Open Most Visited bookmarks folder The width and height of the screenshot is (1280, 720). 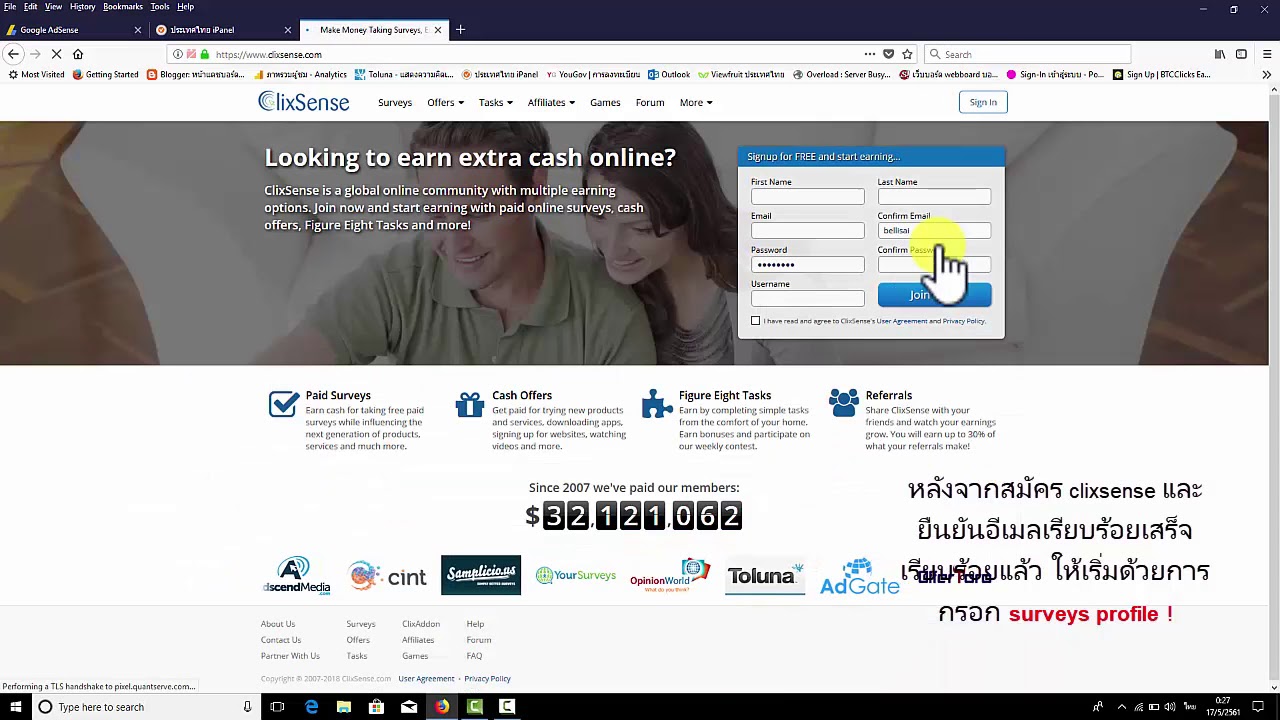tap(36, 74)
